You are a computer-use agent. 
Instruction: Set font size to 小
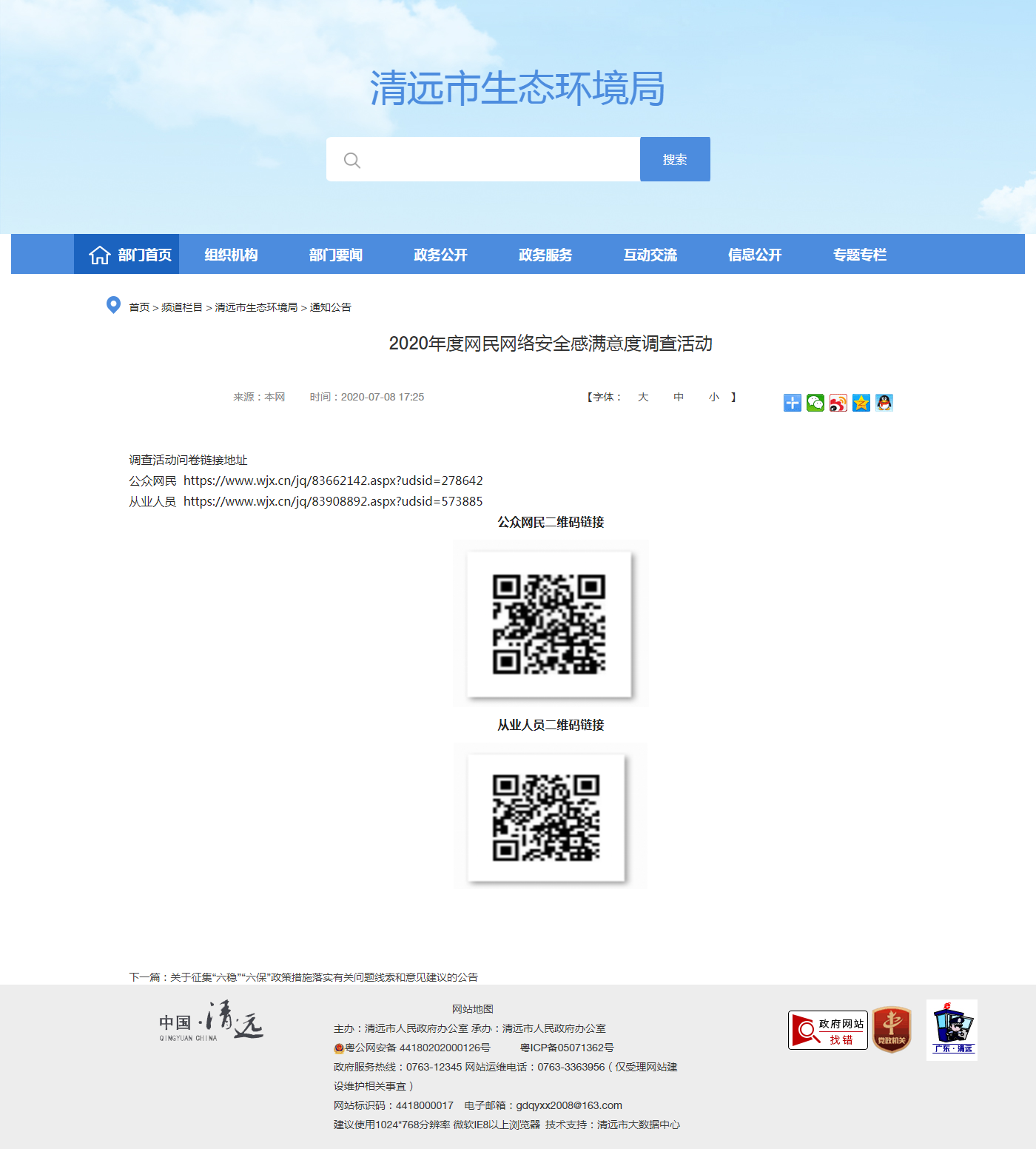click(x=714, y=397)
